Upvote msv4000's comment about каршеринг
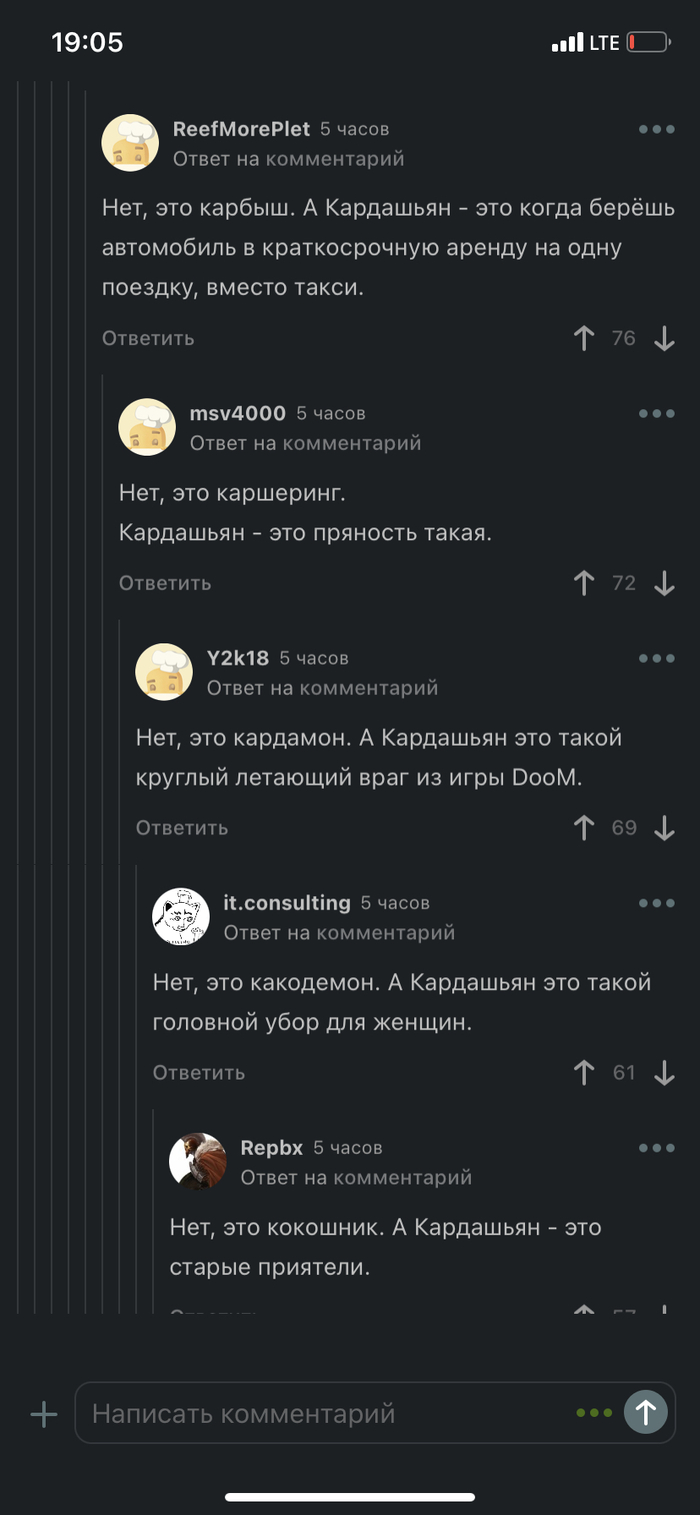Viewport: 700px width, 1515px height. (584, 583)
